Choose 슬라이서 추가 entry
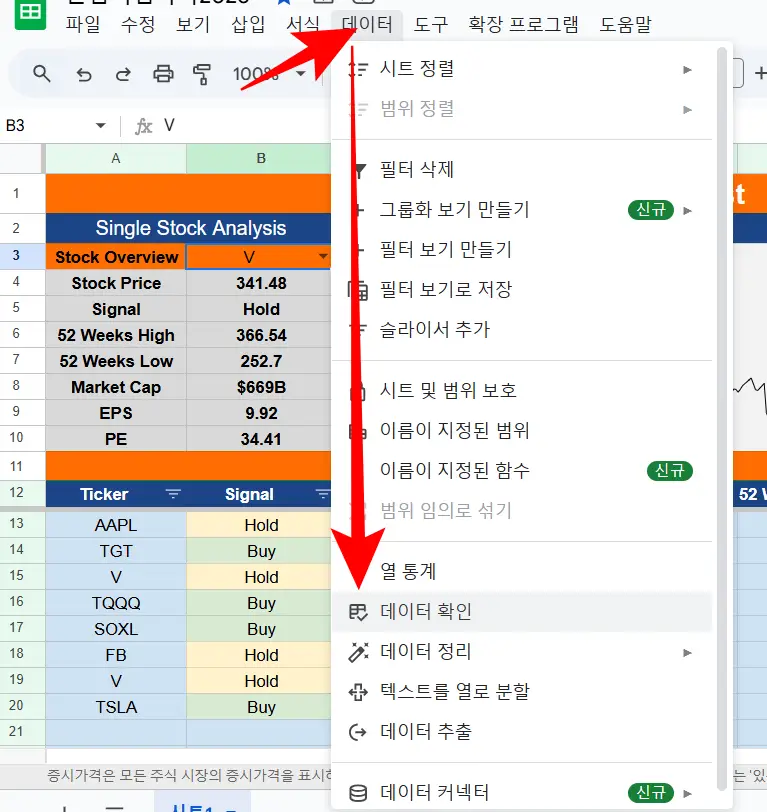Image resolution: width=767 pixels, height=812 pixels. [x=522, y=329]
